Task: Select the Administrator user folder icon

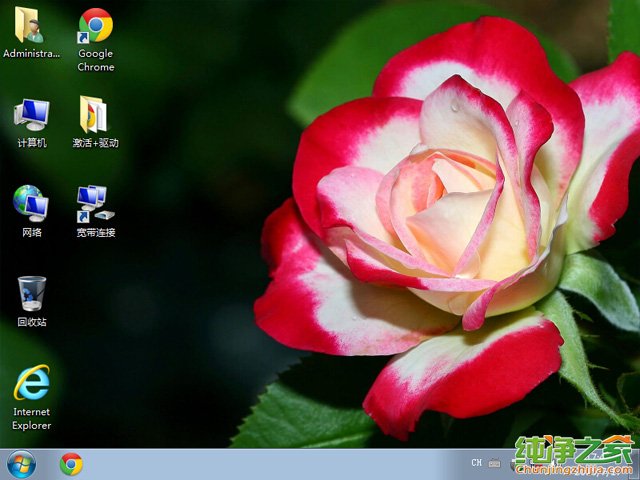Action: point(31,25)
